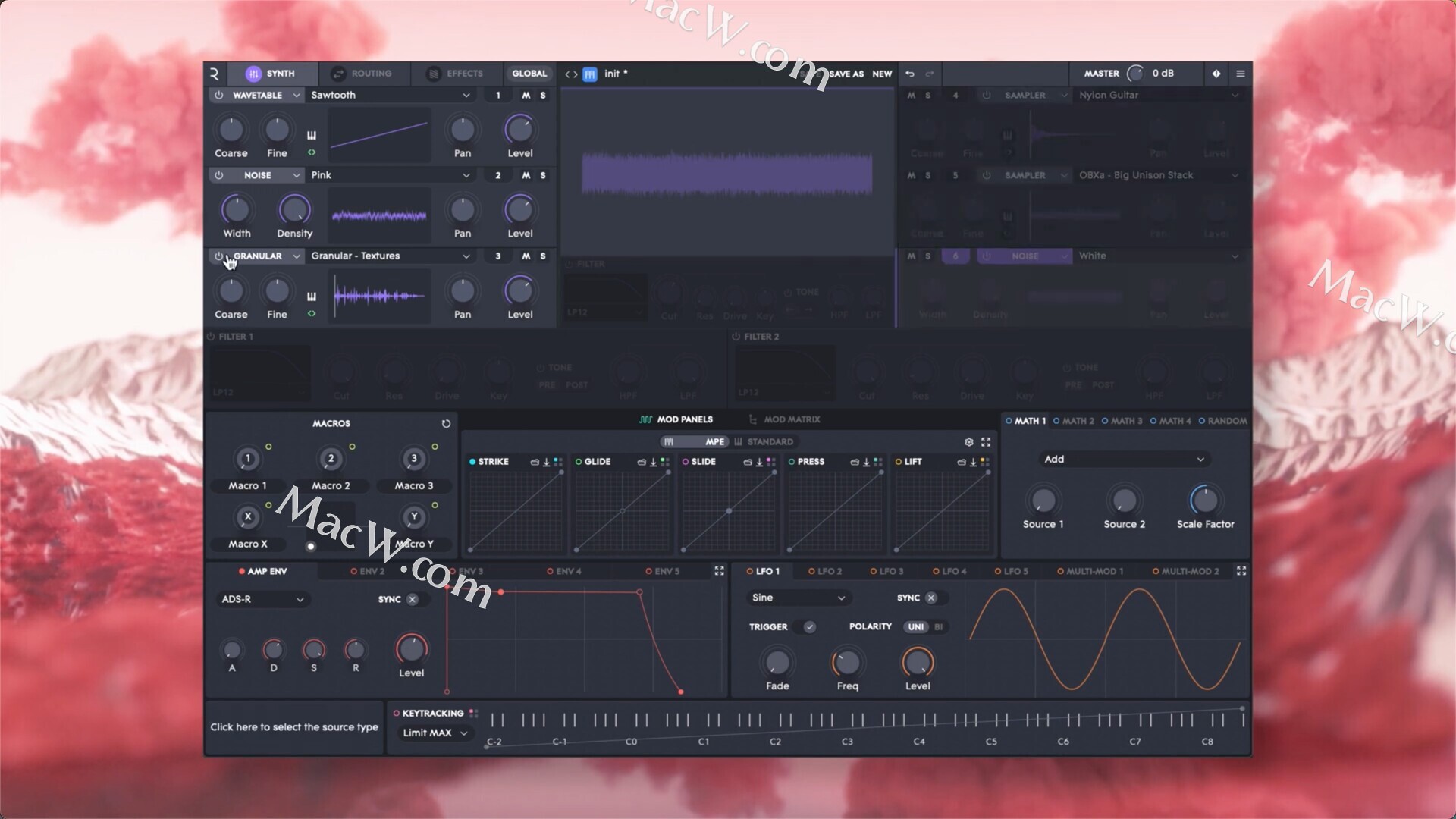Viewport: 1456px width, 819px height.
Task: Click the preset previous/next arrows icon
Action: [x=571, y=74]
